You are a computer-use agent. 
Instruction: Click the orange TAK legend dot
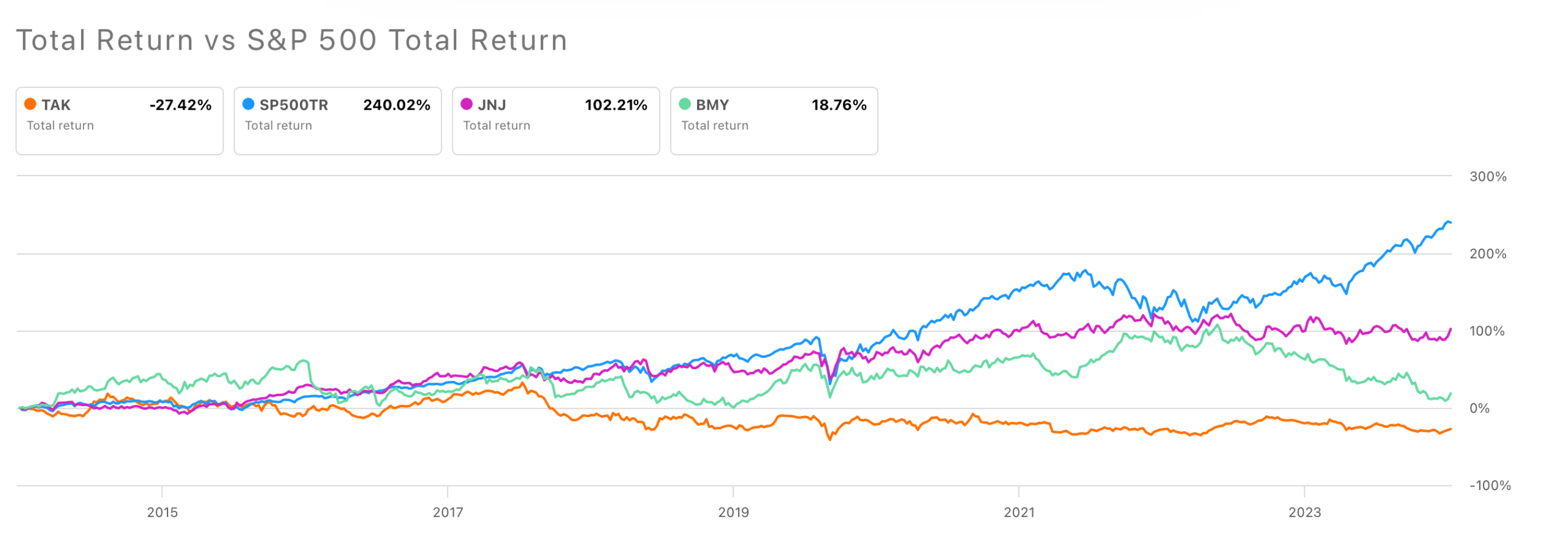click(30, 104)
